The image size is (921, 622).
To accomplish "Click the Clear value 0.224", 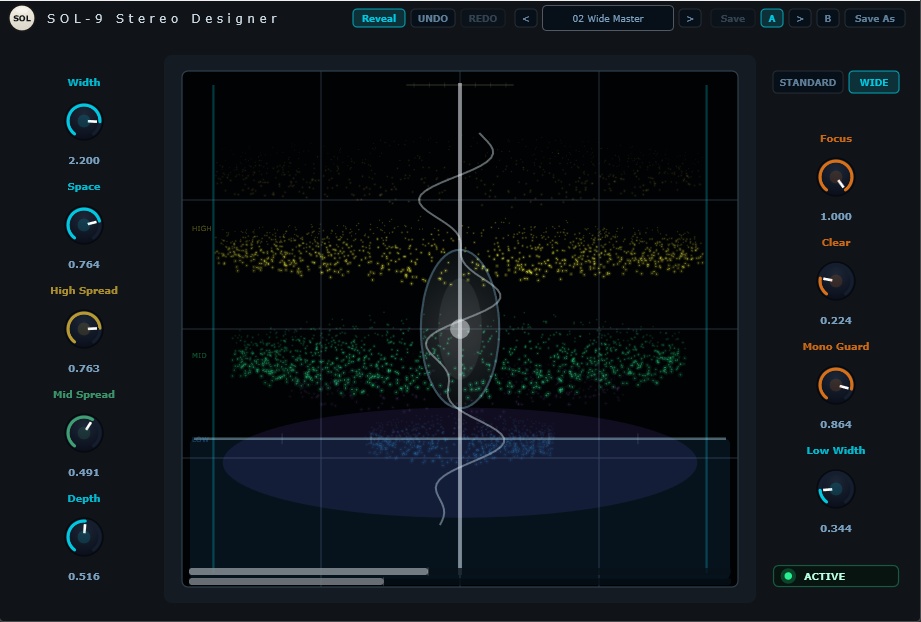I will click(836, 320).
